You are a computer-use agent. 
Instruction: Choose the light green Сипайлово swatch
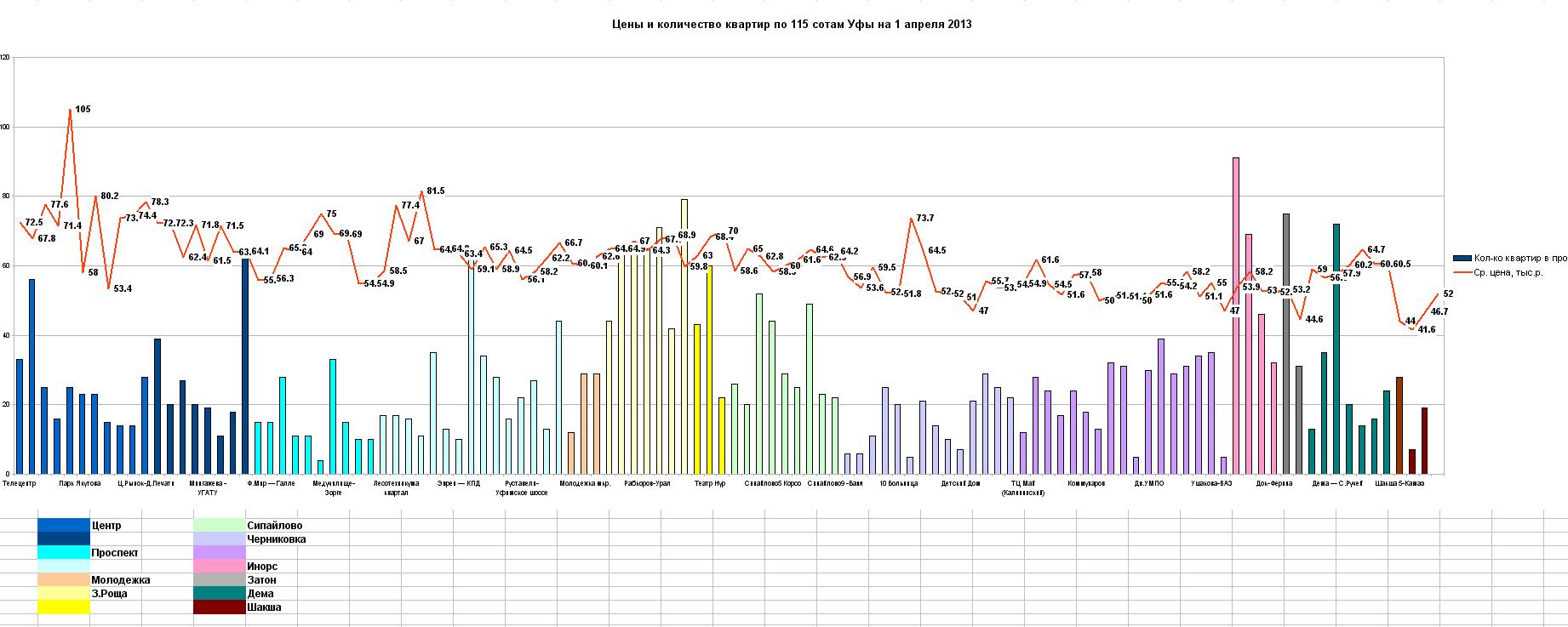pos(220,525)
